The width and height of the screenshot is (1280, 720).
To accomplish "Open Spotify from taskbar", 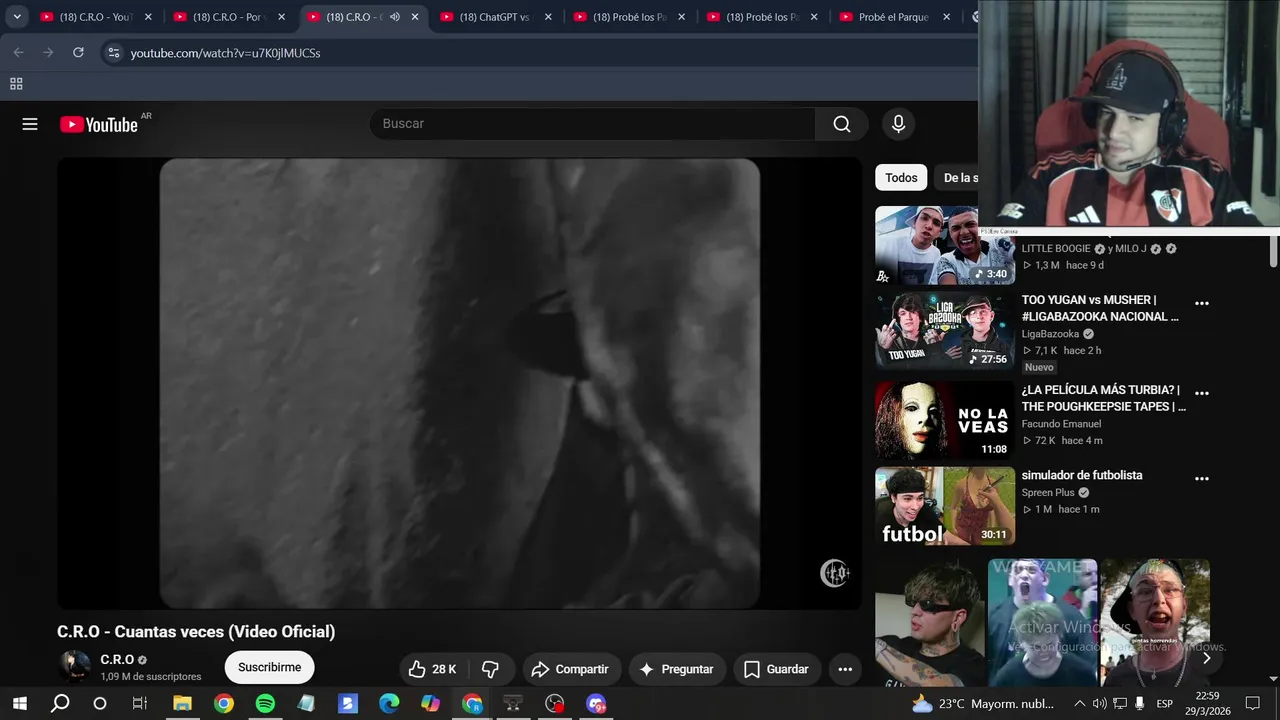I will [x=265, y=704].
